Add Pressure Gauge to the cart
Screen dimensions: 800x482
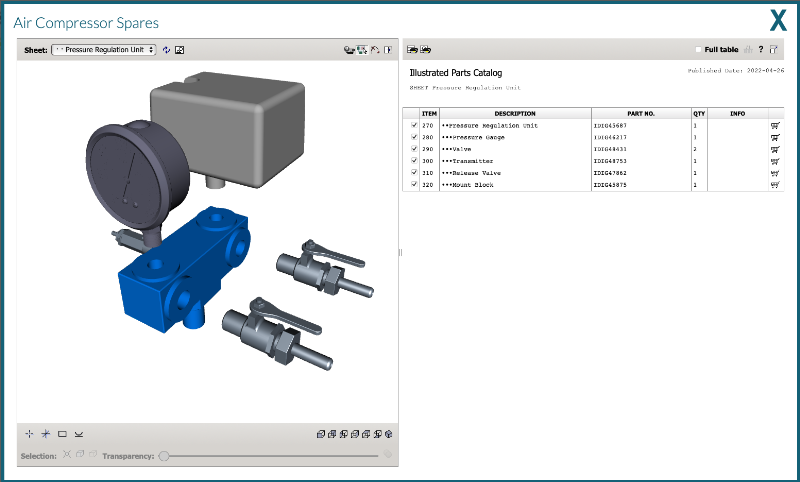(x=776, y=137)
